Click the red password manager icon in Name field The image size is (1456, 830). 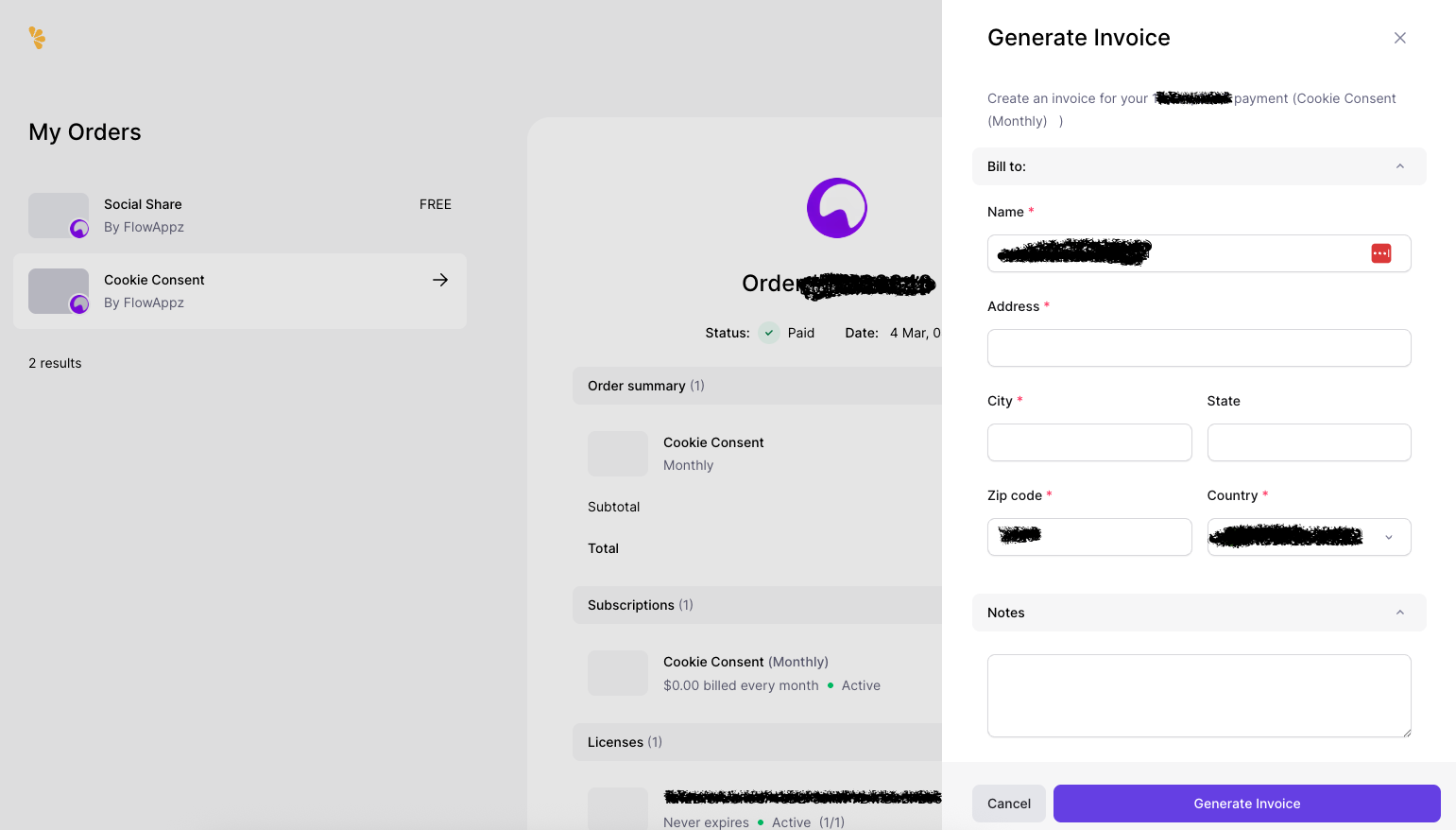coord(1380,253)
